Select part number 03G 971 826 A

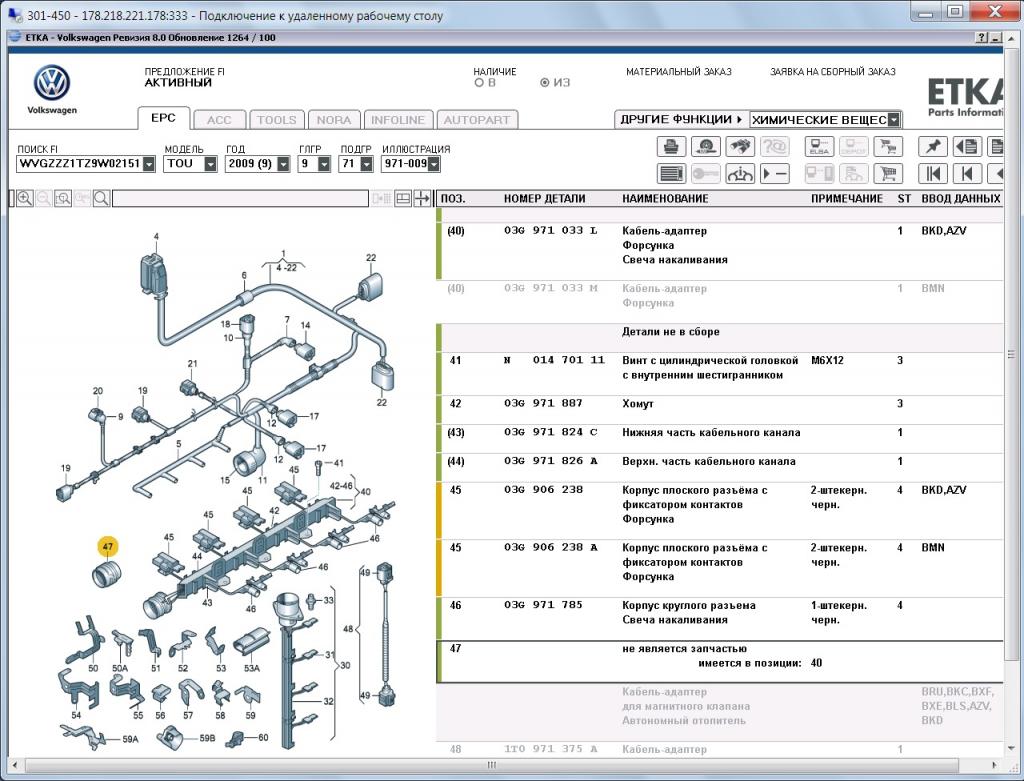[x=551, y=461]
